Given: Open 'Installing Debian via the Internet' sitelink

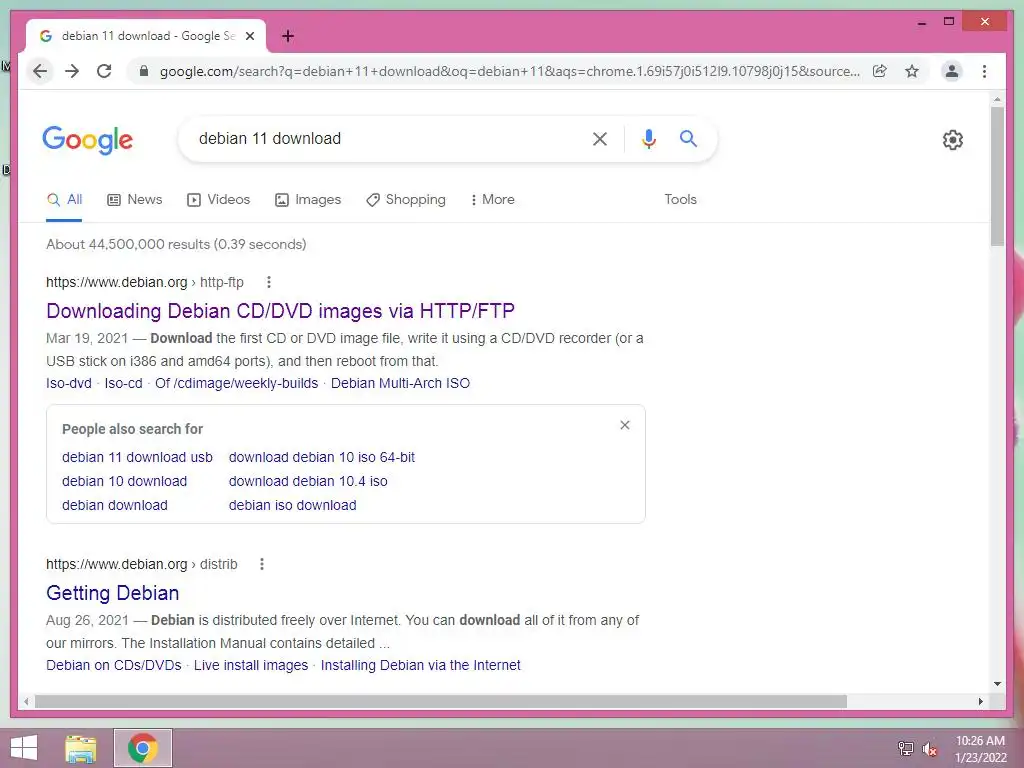Looking at the screenshot, I should (x=421, y=665).
